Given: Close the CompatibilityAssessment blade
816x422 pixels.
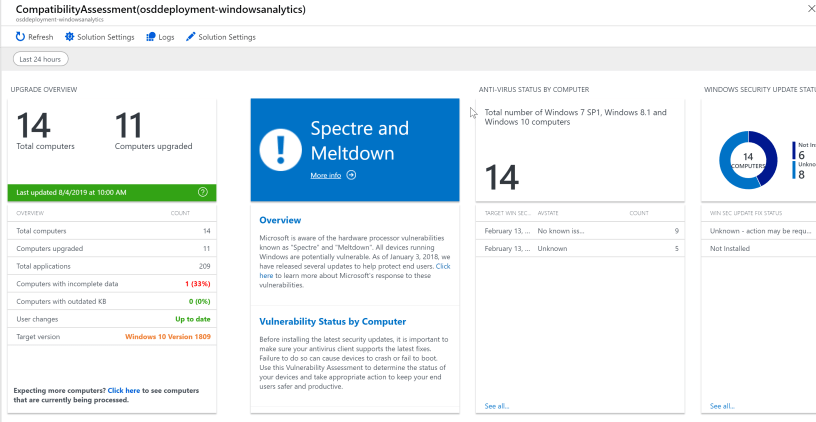Looking at the screenshot, I should (809, 8).
